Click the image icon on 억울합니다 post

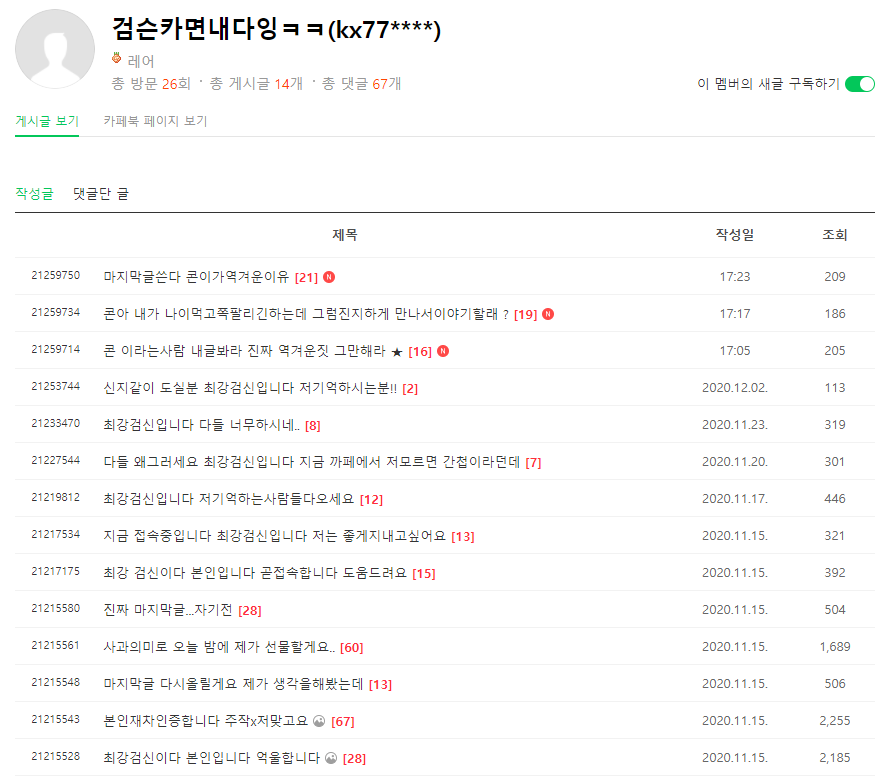tap(331, 758)
